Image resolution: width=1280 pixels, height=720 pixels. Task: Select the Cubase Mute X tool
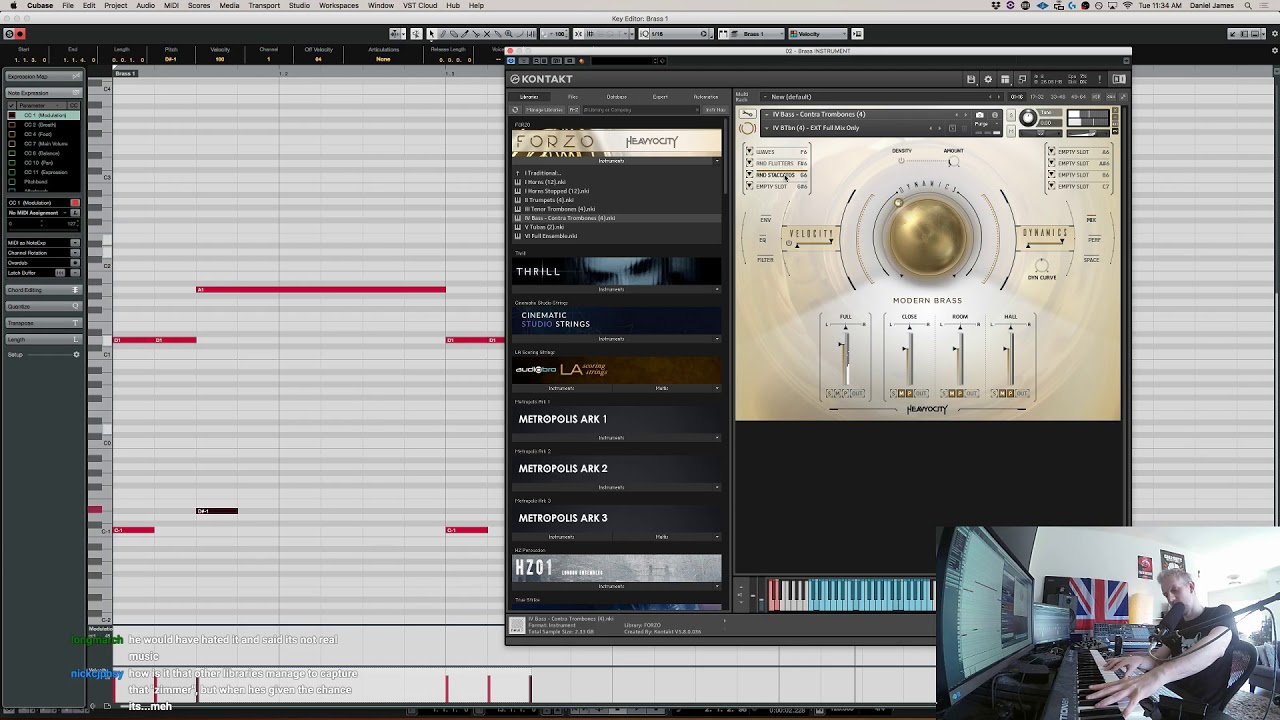point(487,34)
